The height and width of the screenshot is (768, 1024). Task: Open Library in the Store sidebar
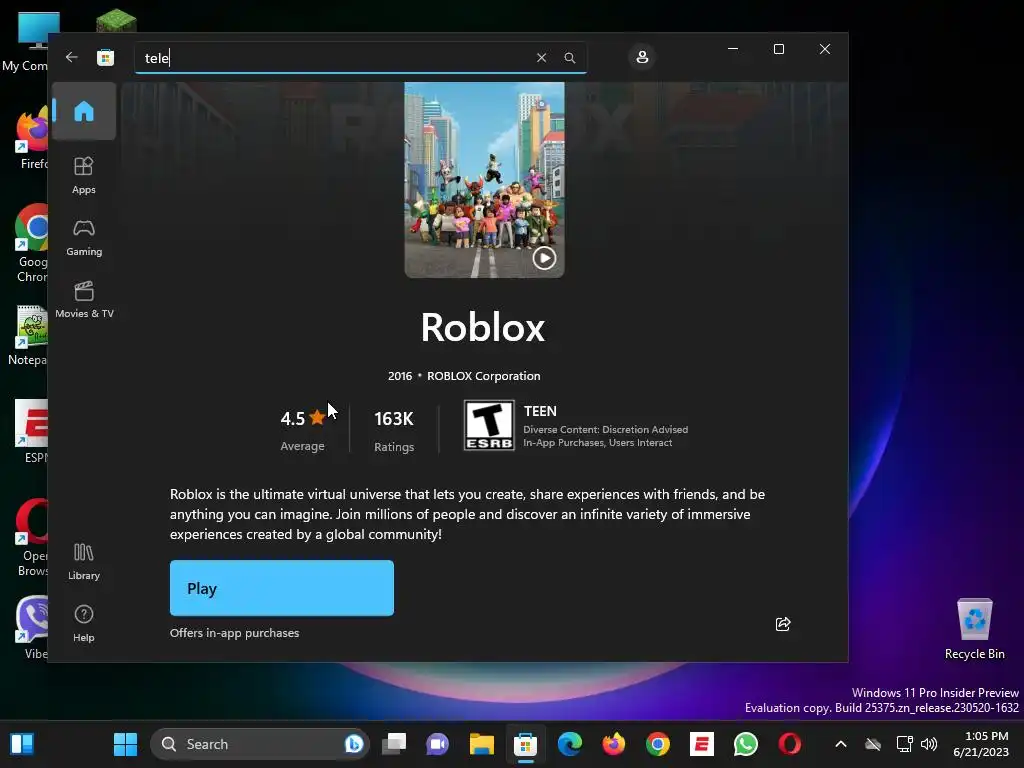coord(84,562)
